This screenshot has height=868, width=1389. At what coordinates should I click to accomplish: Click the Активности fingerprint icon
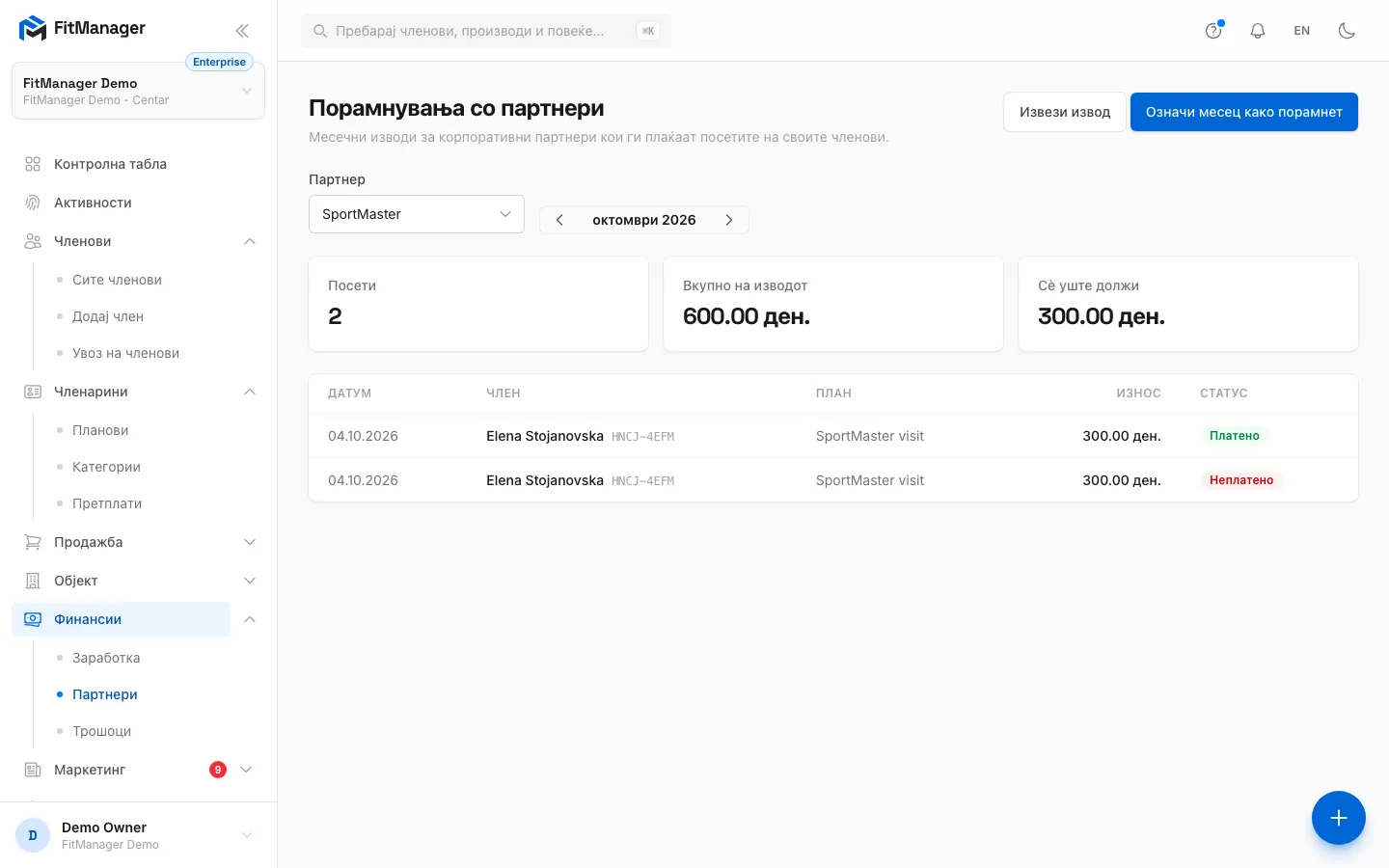tap(33, 203)
